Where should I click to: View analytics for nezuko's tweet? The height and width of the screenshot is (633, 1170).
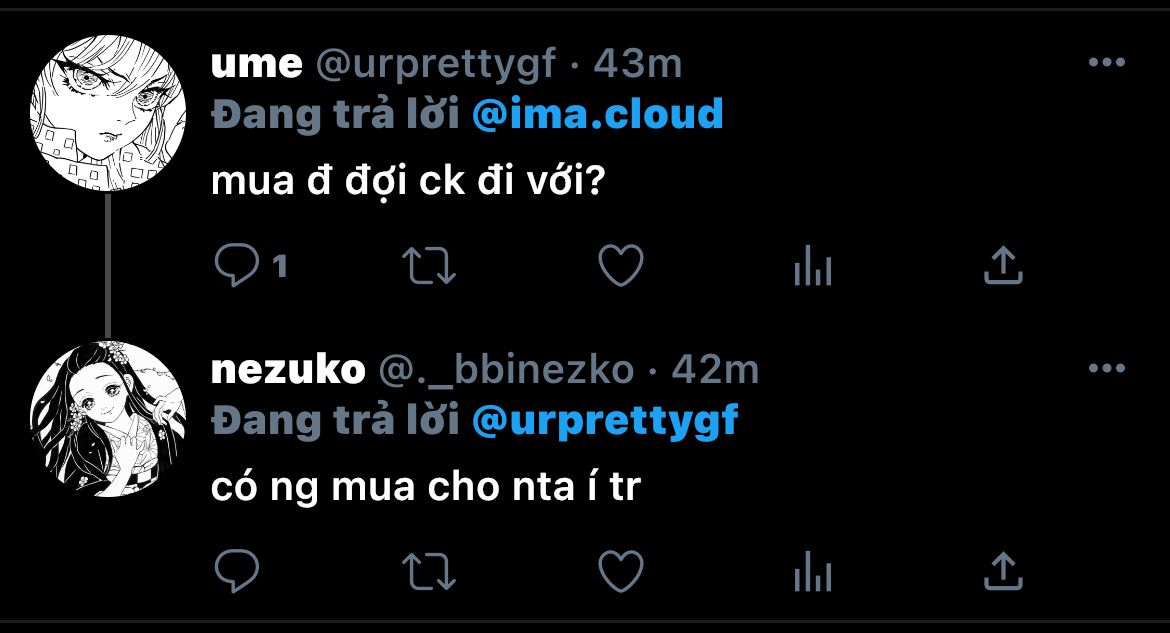tap(812, 572)
